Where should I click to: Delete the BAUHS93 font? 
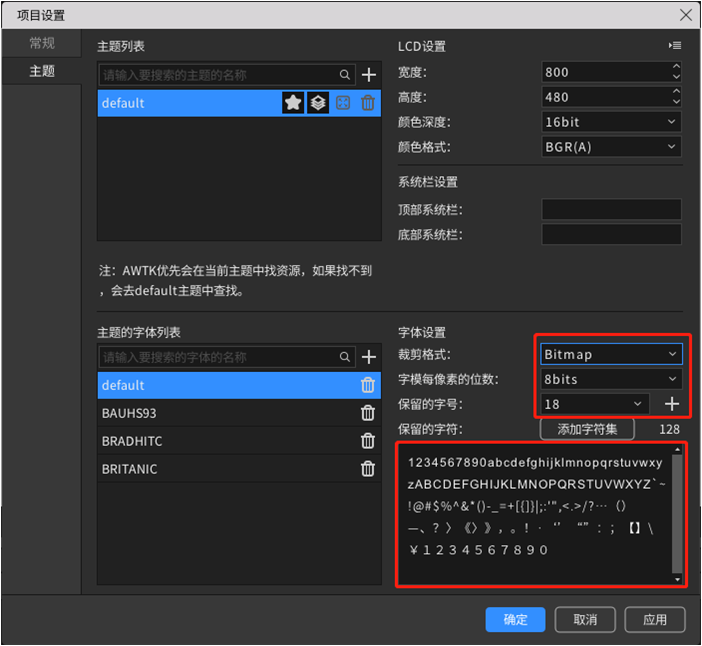coord(368,413)
